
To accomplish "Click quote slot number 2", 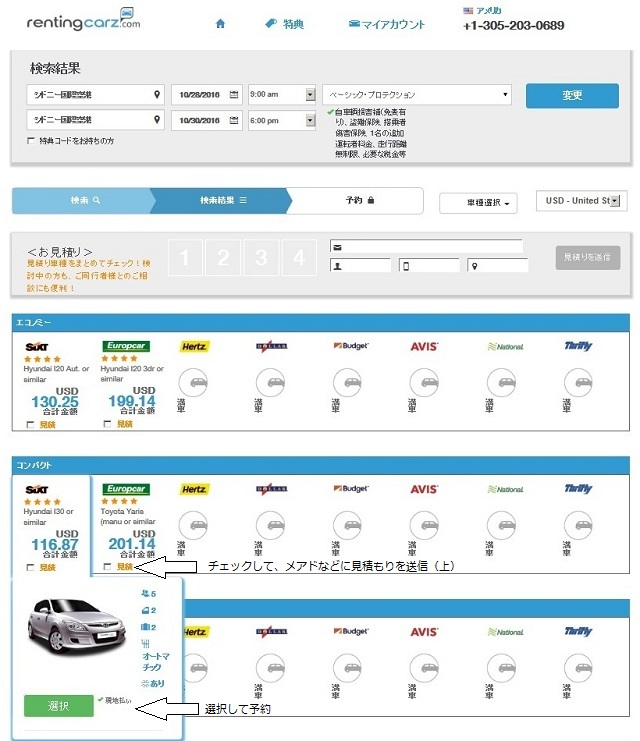I will pyautogui.click(x=223, y=258).
